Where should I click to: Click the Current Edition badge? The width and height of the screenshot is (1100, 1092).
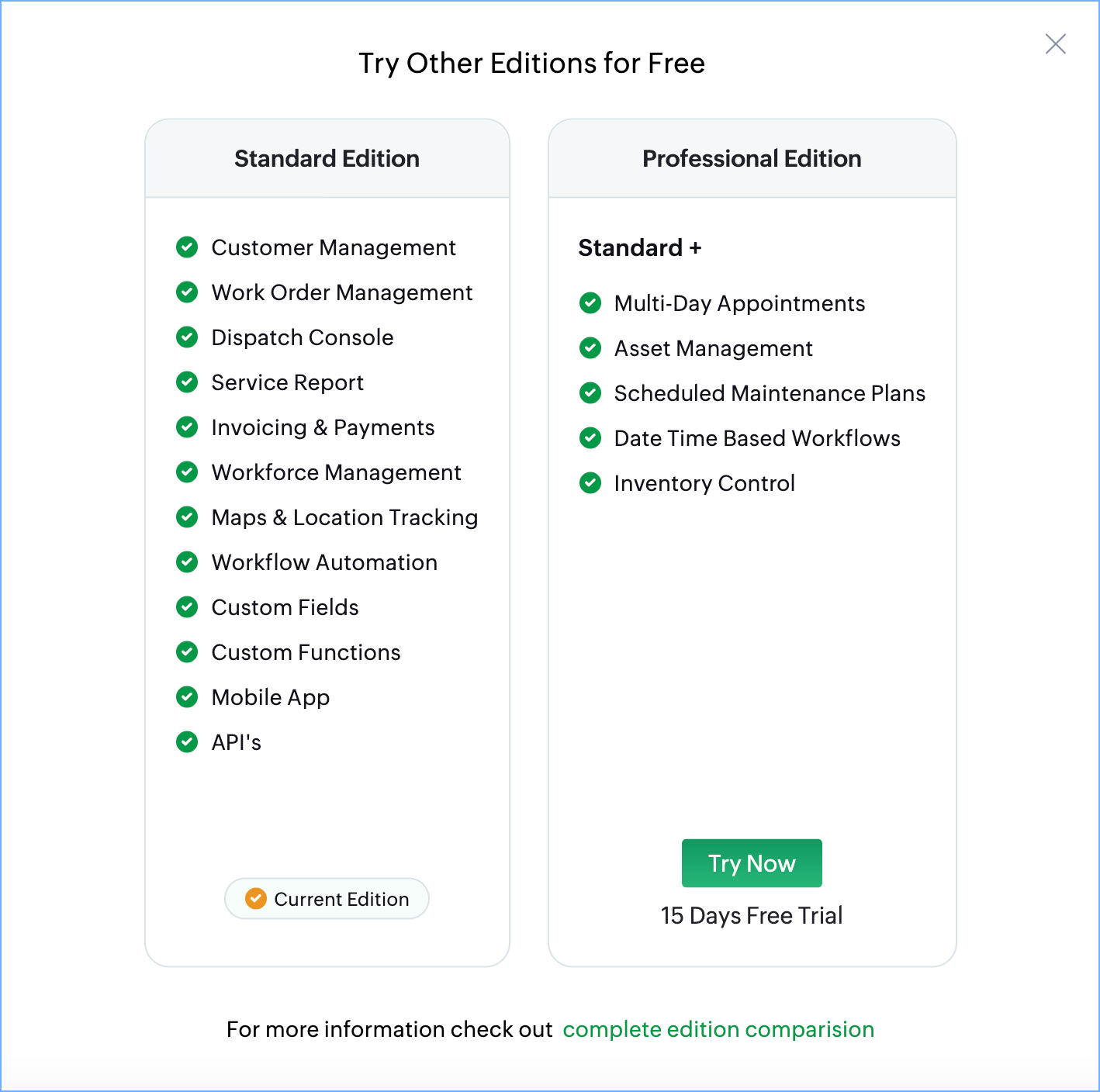327,899
